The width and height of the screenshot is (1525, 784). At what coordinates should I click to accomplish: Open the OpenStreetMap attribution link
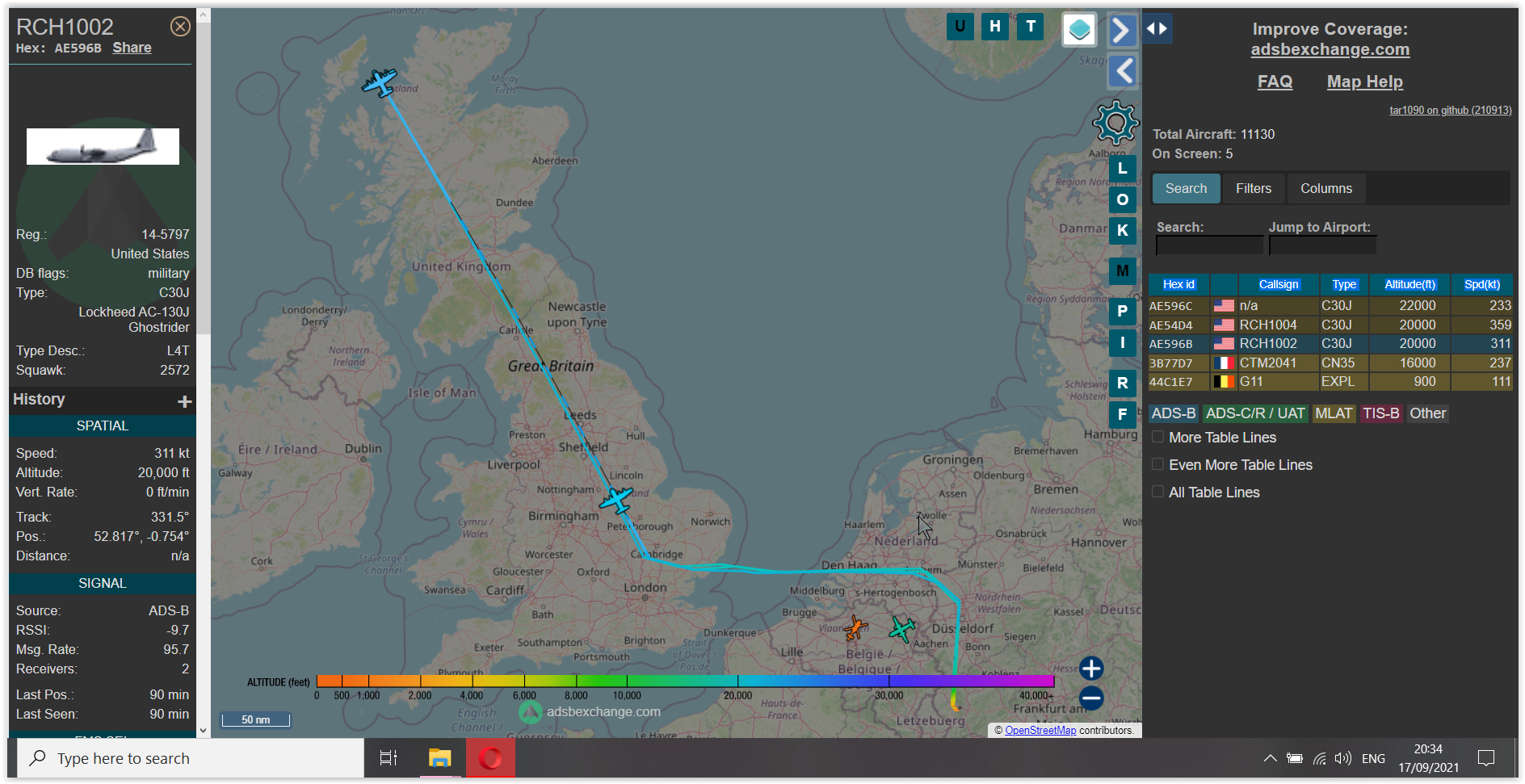pos(1040,731)
